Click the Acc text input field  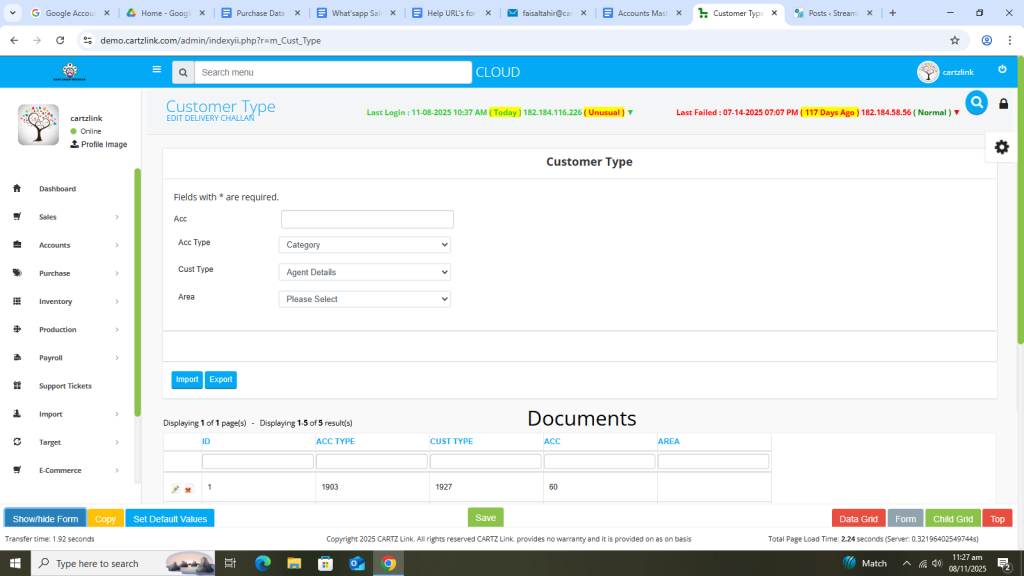click(367, 219)
